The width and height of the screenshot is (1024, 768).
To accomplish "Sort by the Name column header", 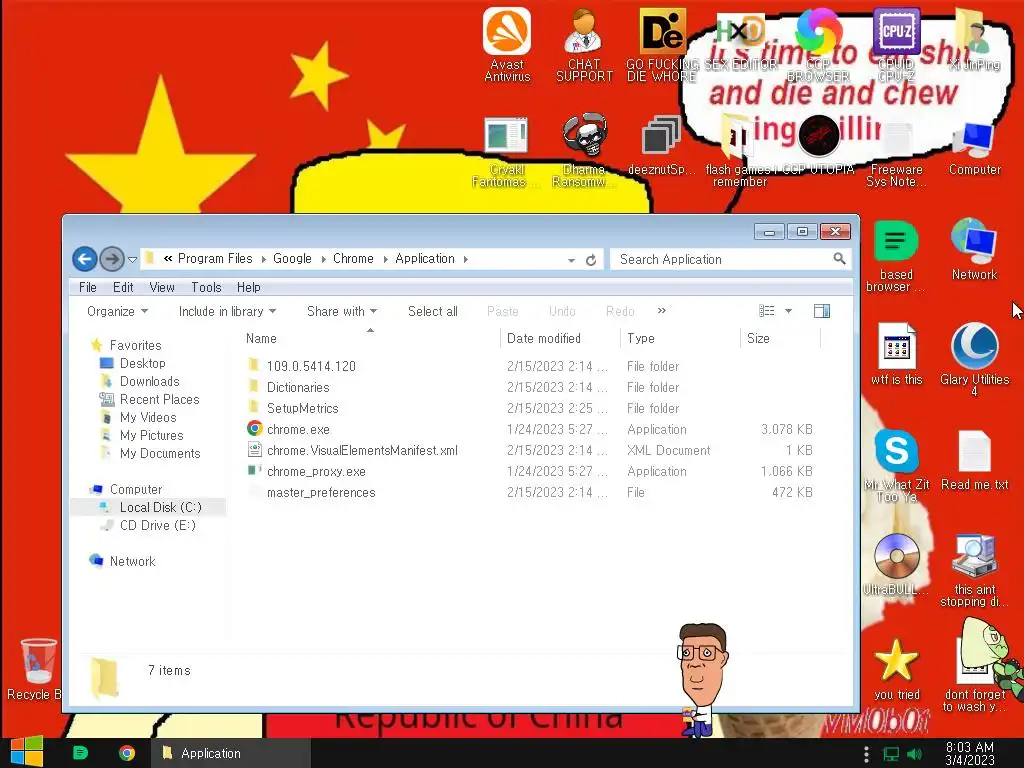I will pyautogui.click(x=371, y=338).
